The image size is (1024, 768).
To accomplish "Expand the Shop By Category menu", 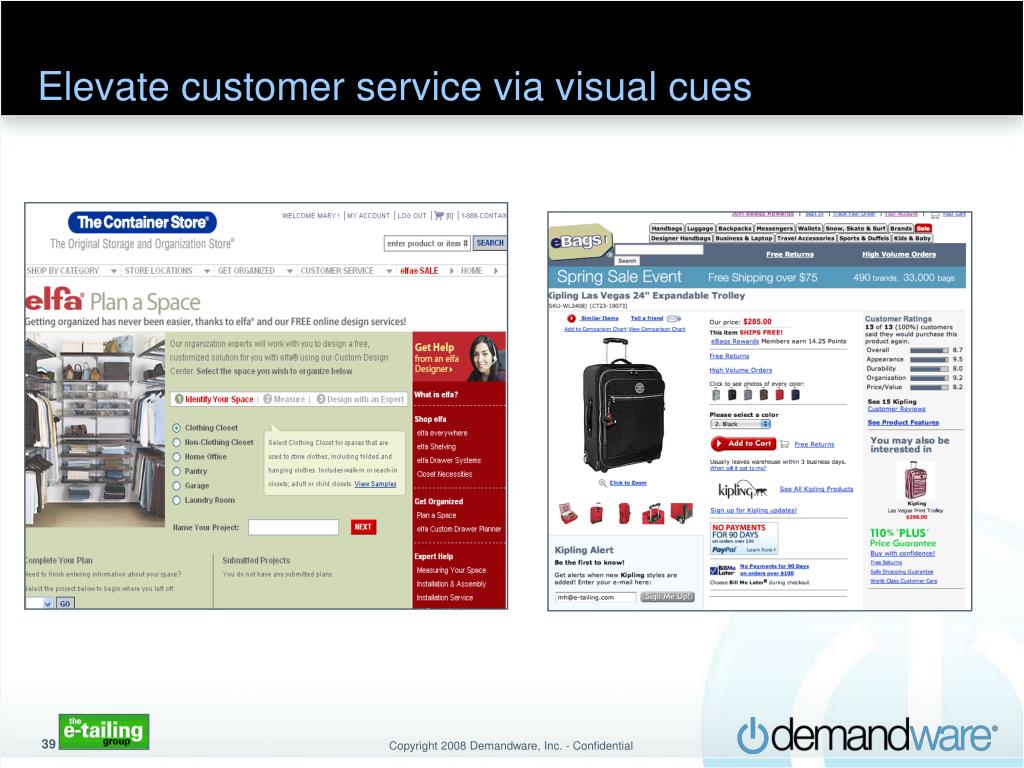I will tap(72, 270).
